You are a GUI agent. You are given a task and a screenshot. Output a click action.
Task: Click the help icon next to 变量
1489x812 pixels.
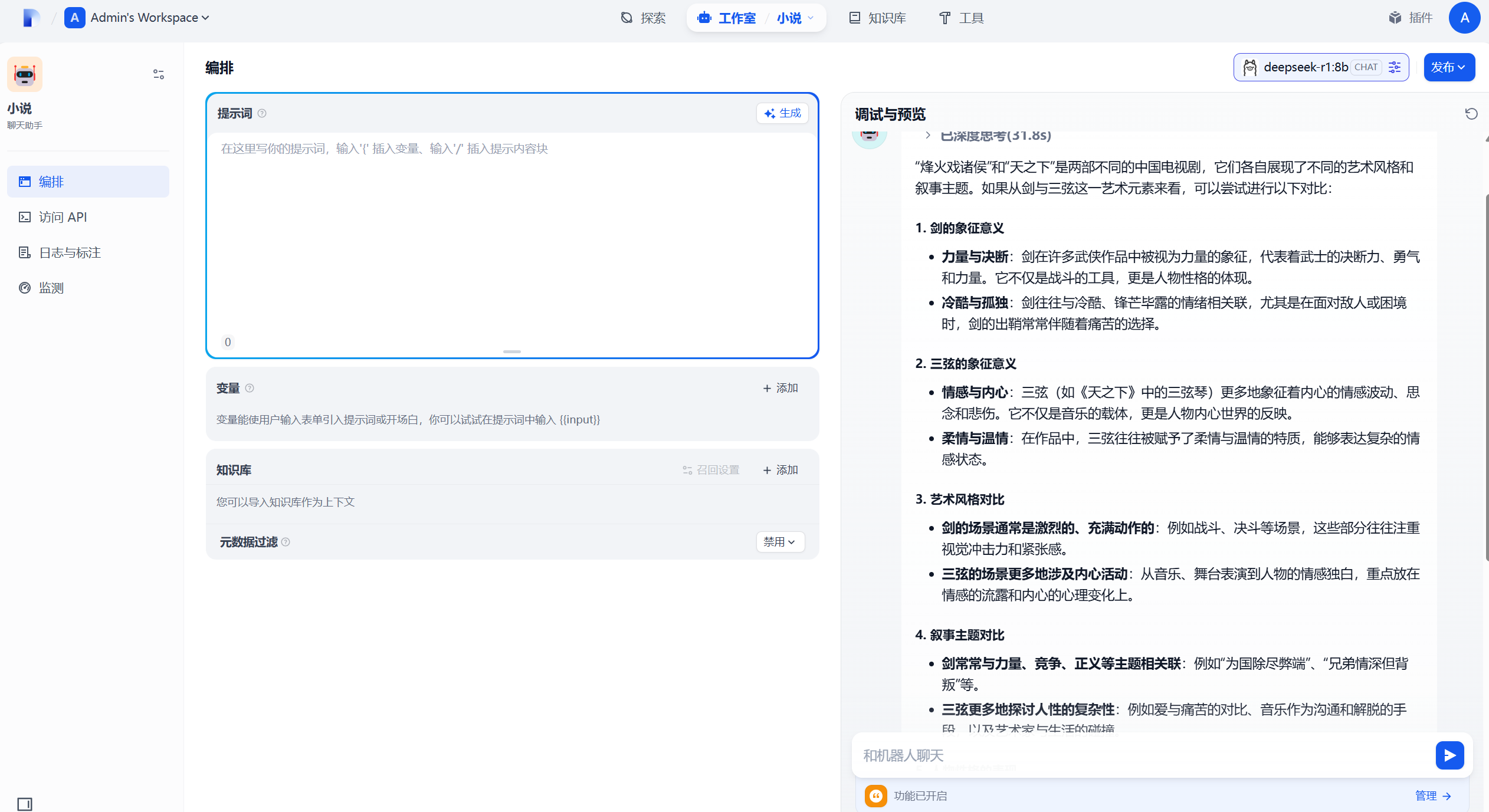(x=250, y=388)
